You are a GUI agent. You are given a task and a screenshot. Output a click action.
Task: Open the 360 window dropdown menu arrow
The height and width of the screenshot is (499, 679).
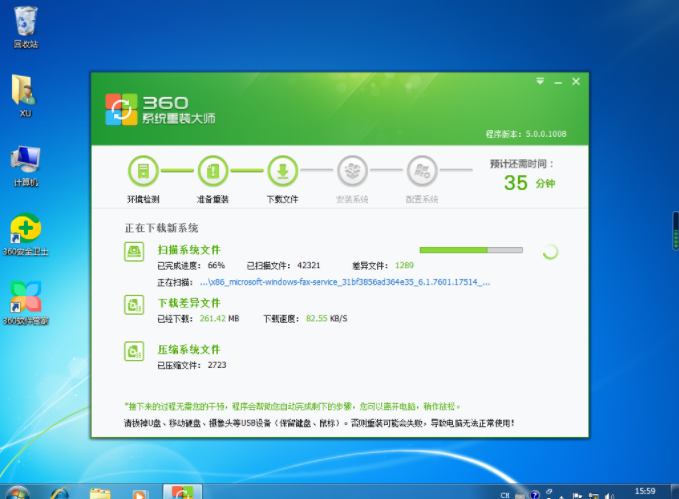point(540,81)
